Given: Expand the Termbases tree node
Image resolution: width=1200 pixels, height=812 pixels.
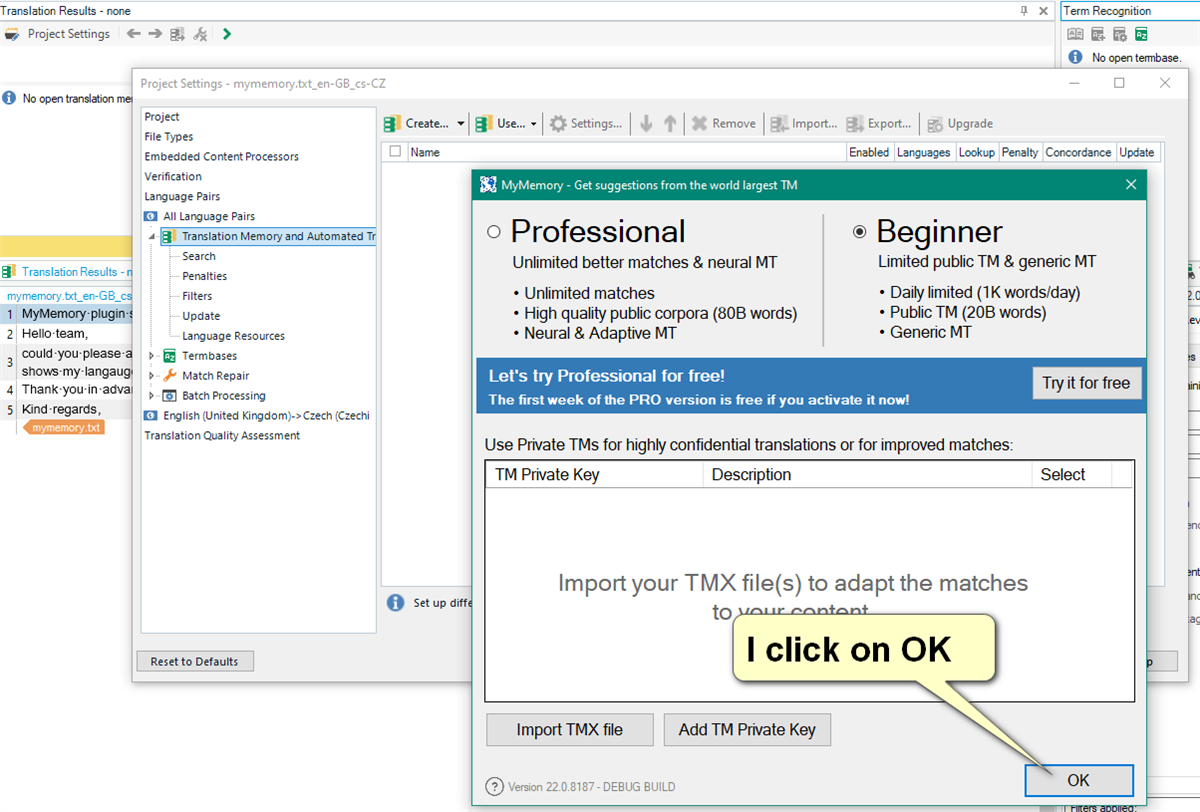Looking at the screenshot, I should pos(152,356).
